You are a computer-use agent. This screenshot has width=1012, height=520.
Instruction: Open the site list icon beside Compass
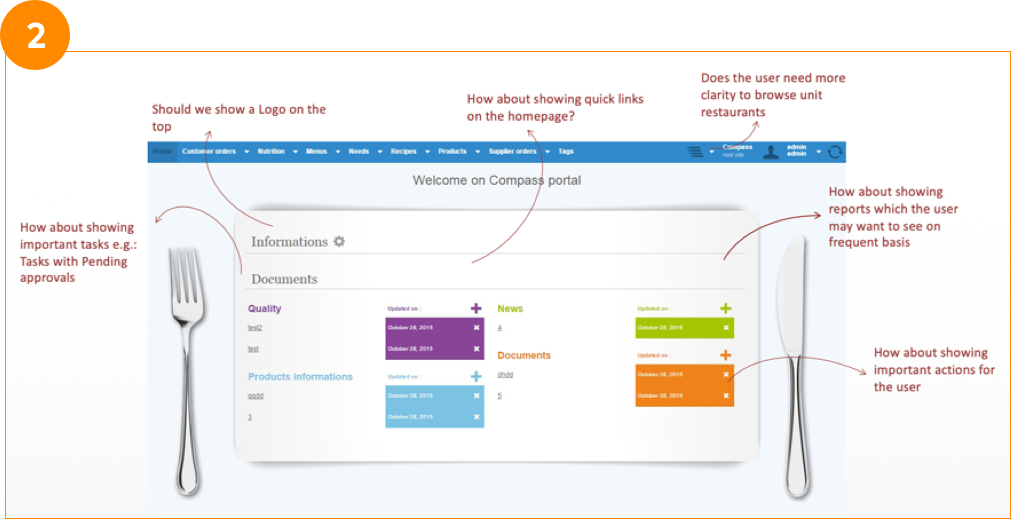pyautogui.click(x=695, y=152)
